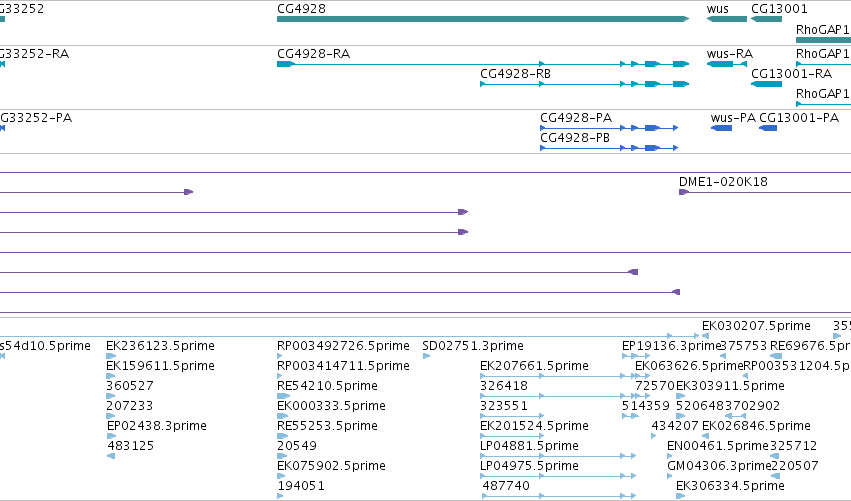This screenshot has height=501, width=851.
Task: Select the SD02751.3prime EST label
Action: click(x=473, y=346)
